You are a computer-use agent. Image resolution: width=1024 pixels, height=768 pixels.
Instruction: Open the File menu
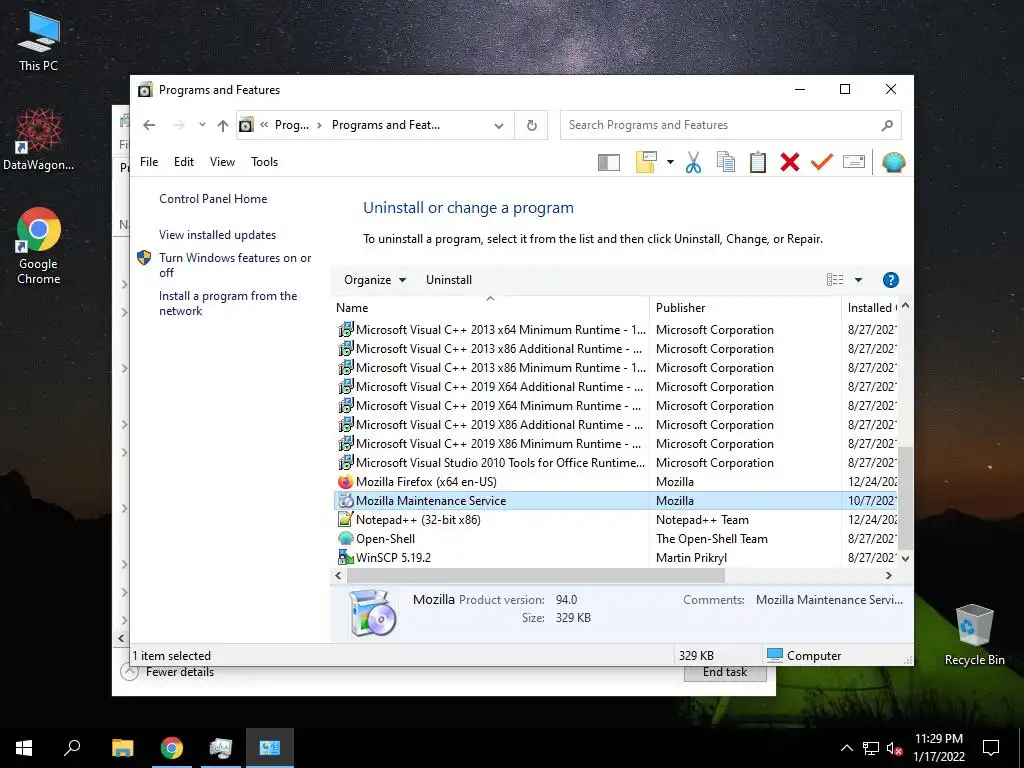click(149, 162)
